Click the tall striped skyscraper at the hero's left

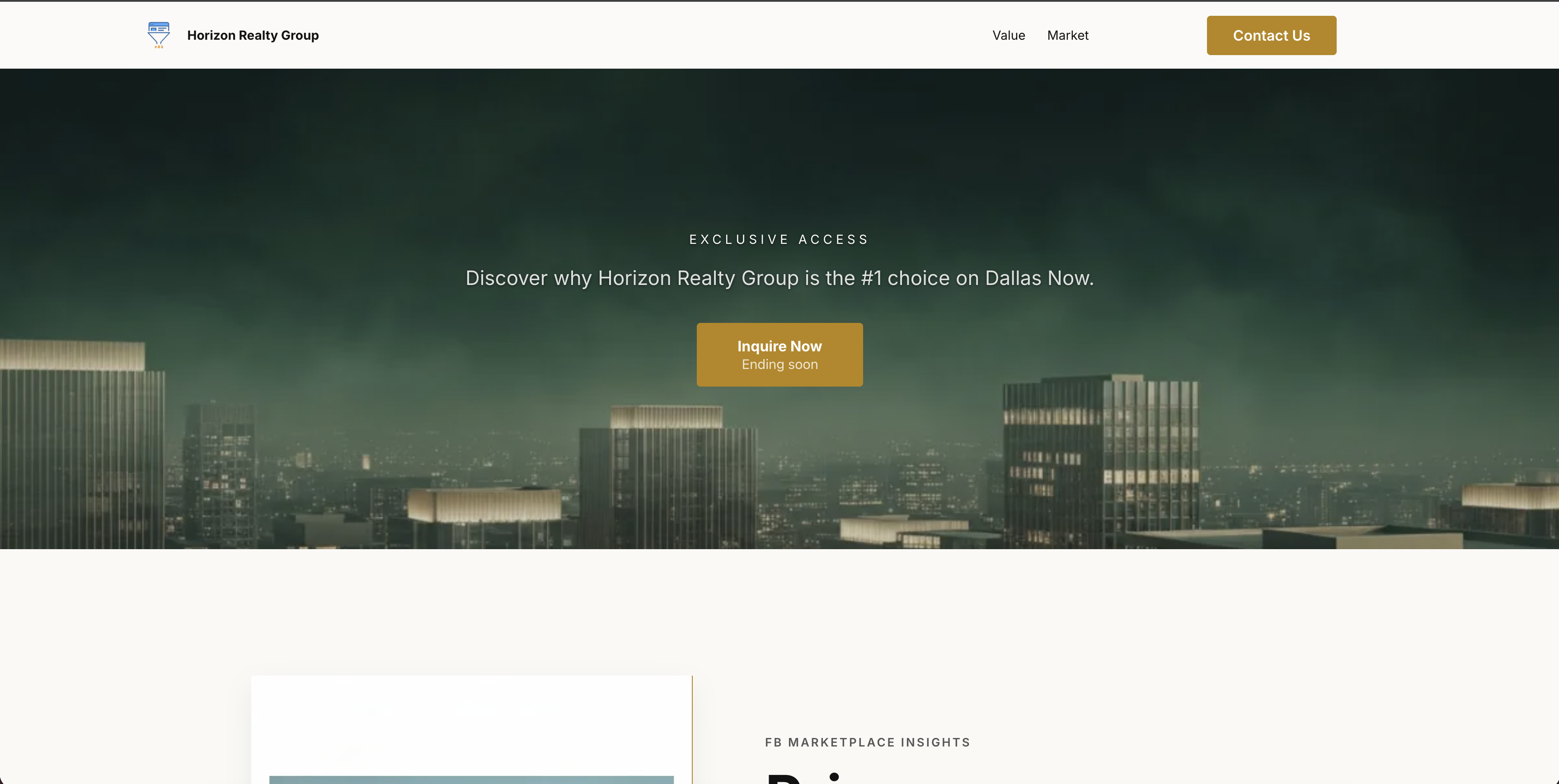(x=82, y=445)
